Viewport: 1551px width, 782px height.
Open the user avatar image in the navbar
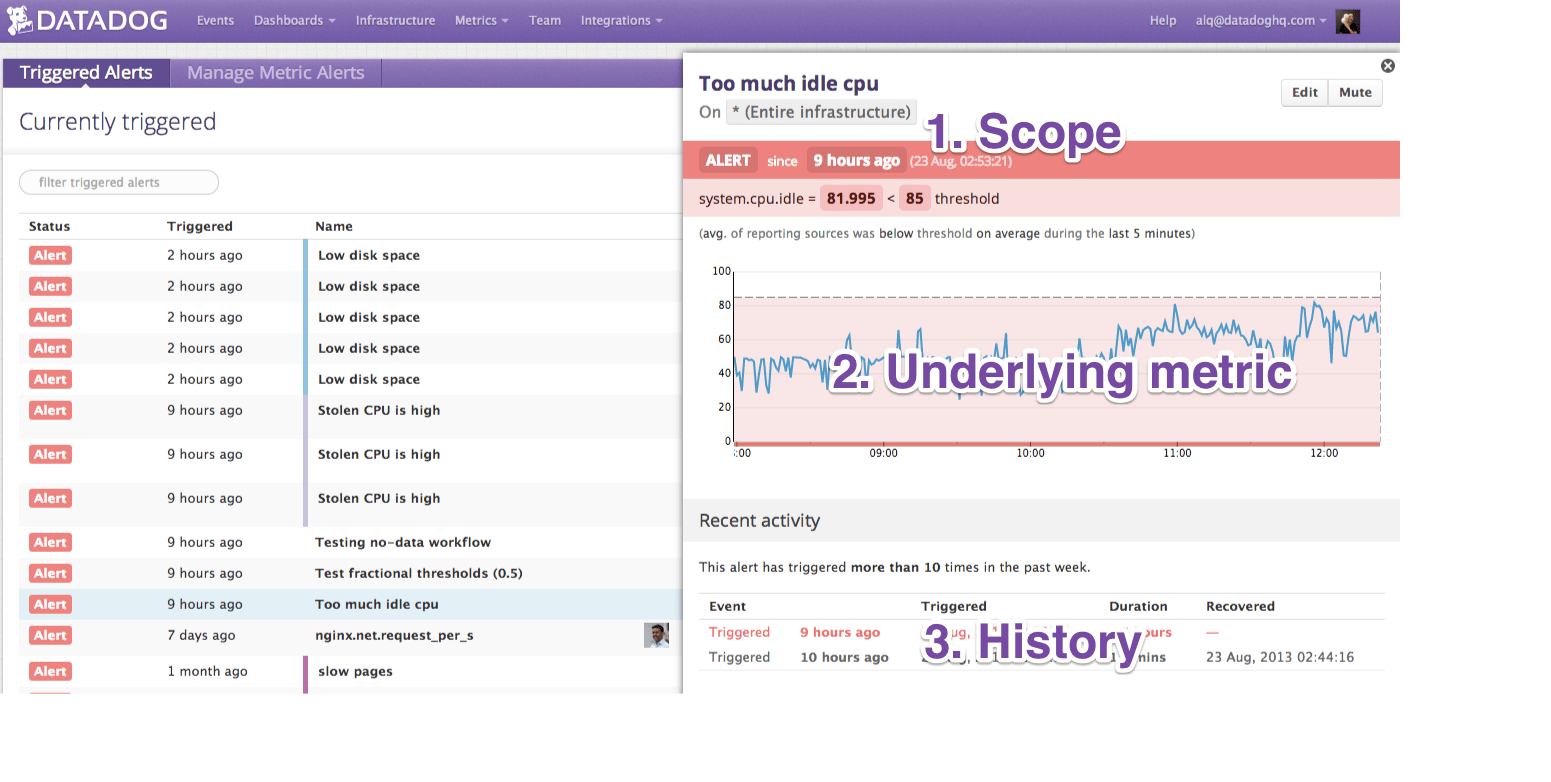pyautogui.click(x=1347, y=20)
